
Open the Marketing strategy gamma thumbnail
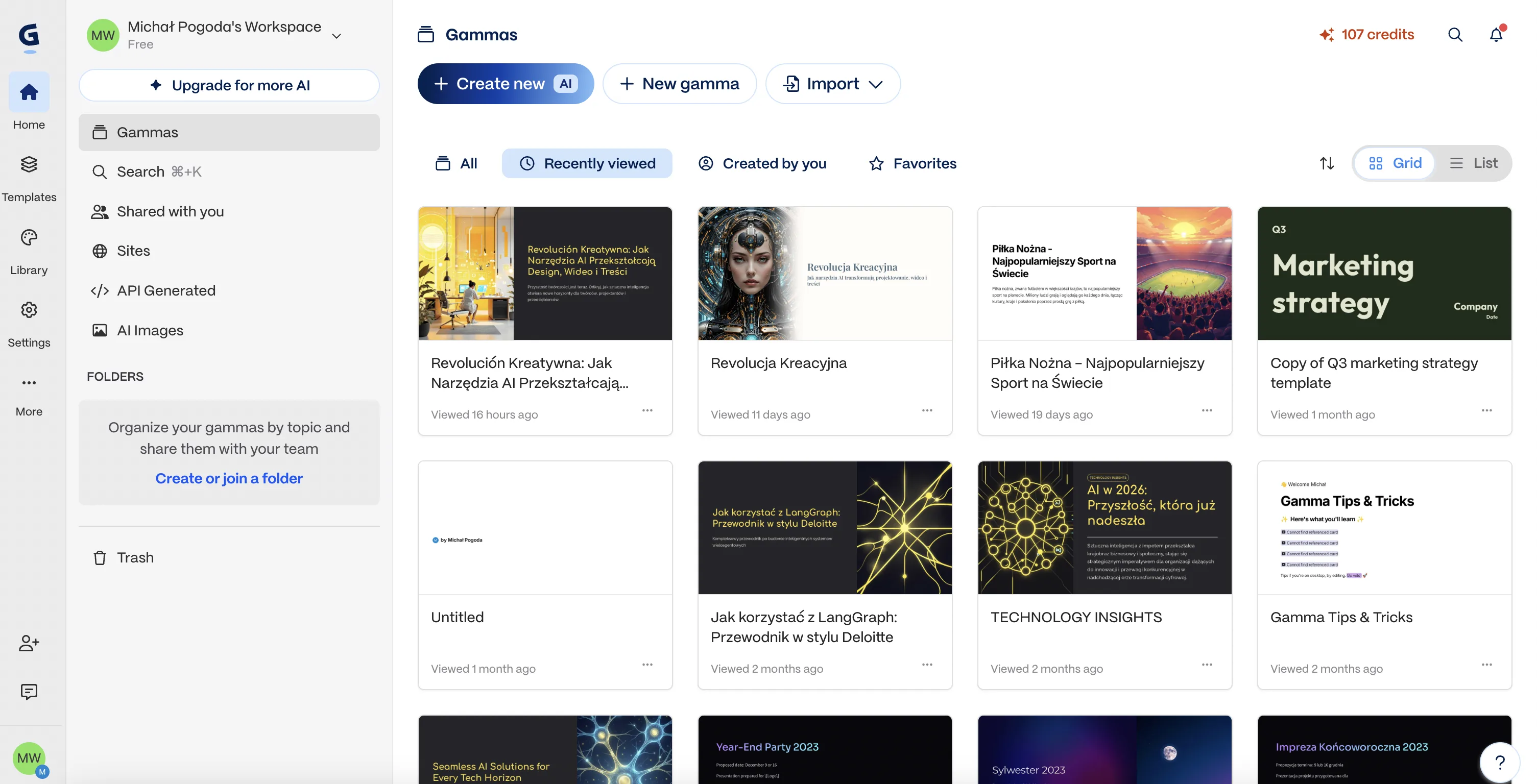[x=1384, y=274]
